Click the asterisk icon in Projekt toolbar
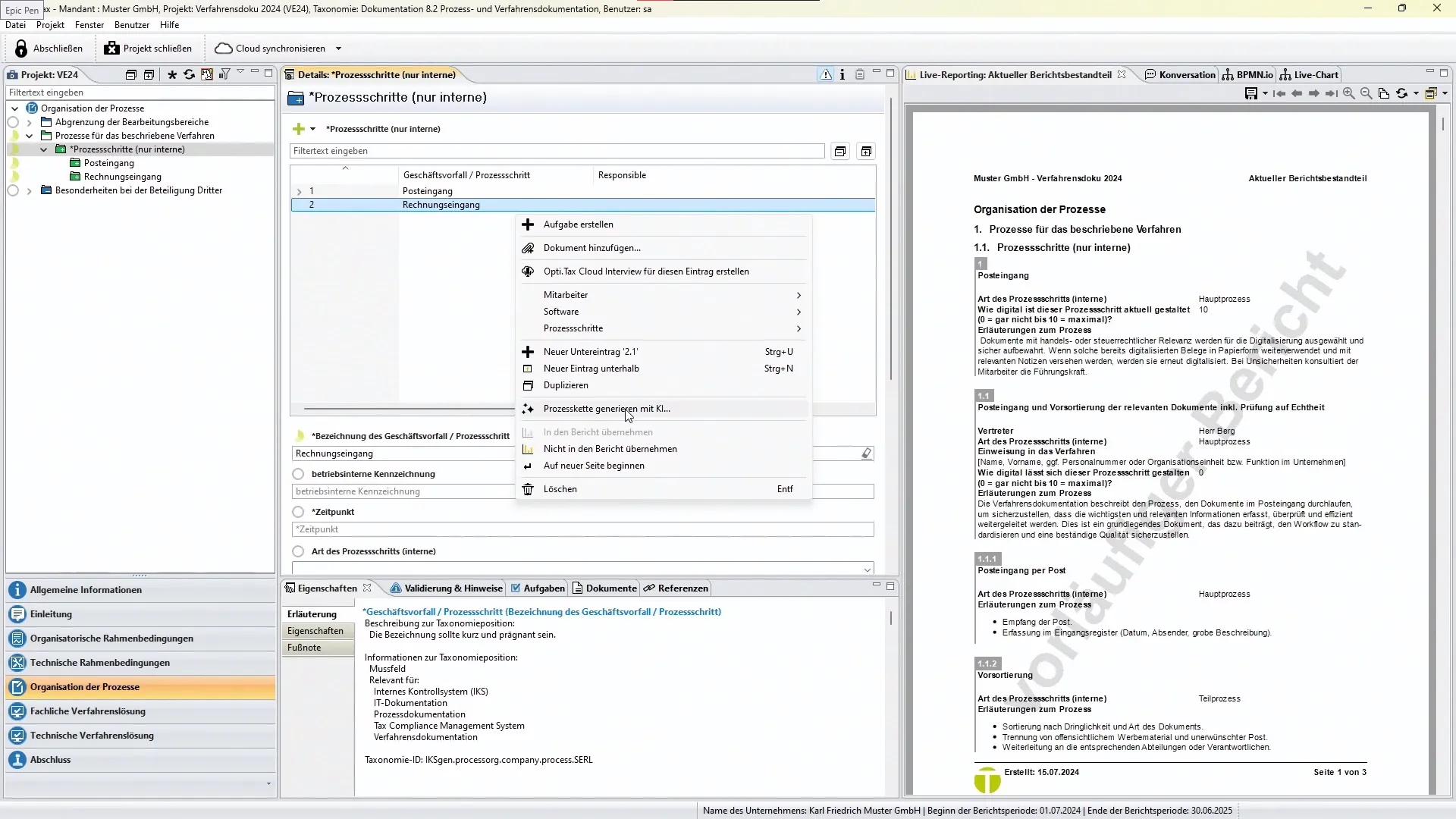 pyautogui.click(x=172, y=74)
